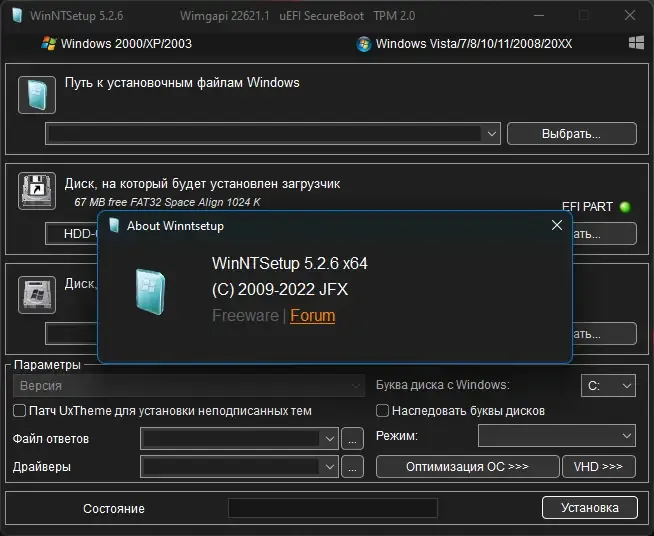Click the VHD >>> button
This screenshot has height=536, width=654.
point(599,466)
